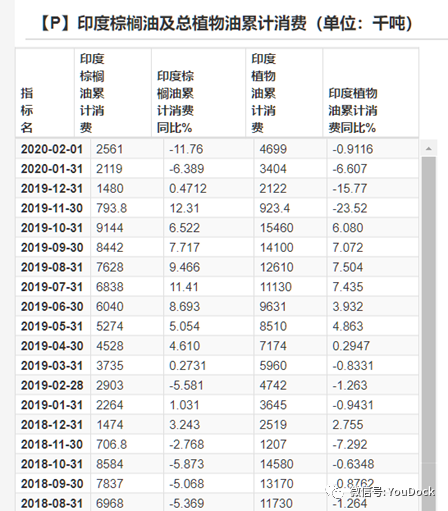Click vegetable oil value 3404
The height and width of the screenshot is (511, 448).
[290, 169]
